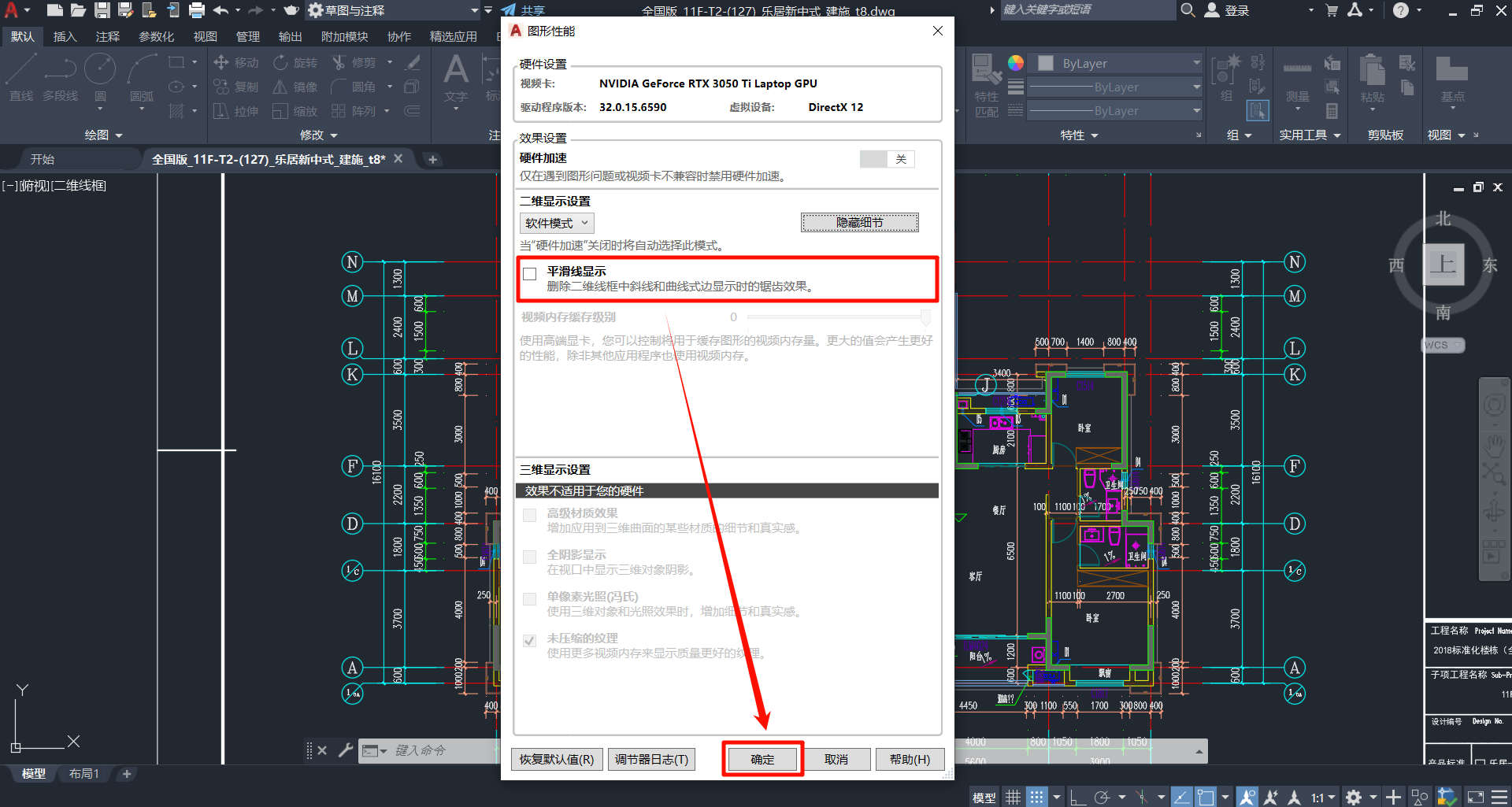
Task: Click the 隐藏细节 hide details button
Action: (859, 222)
